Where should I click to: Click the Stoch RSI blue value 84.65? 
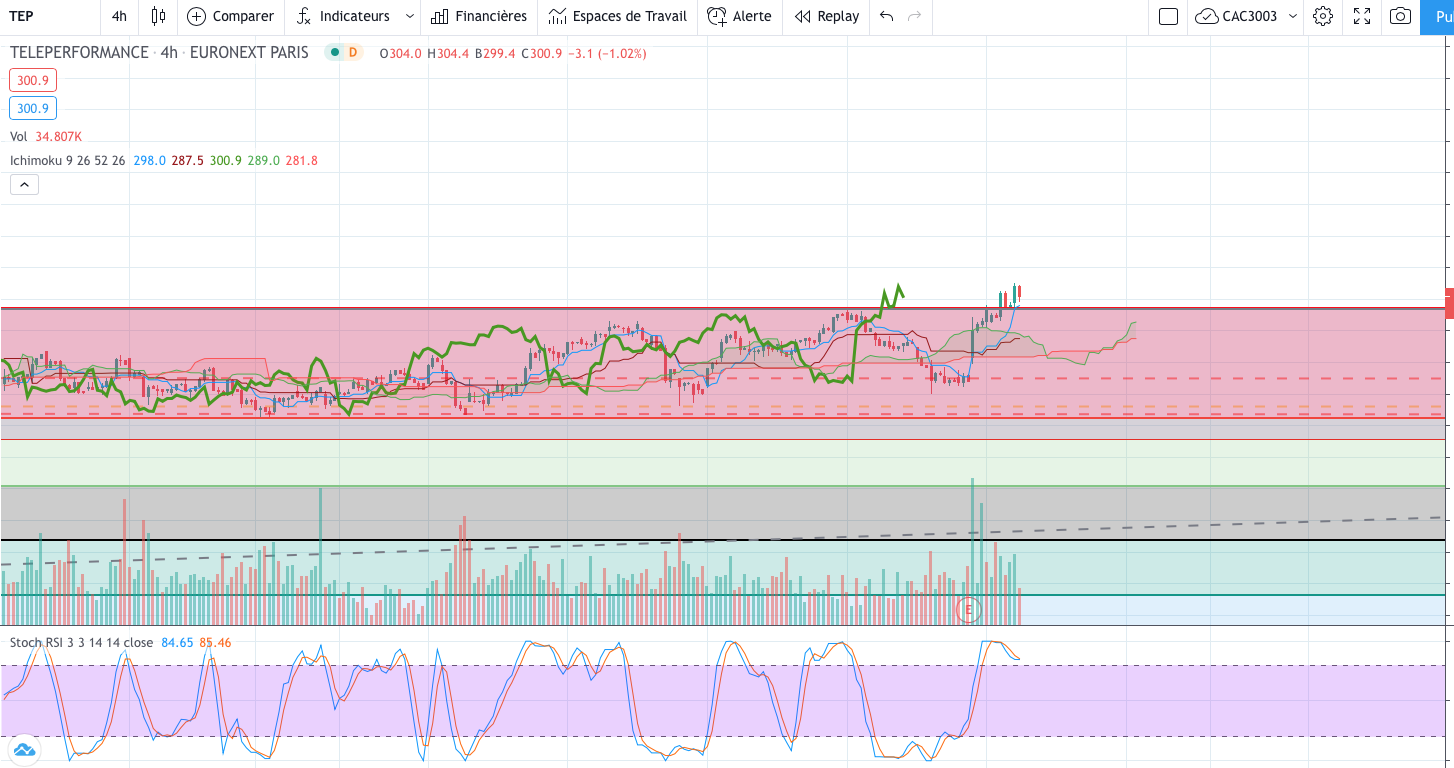point(176,642)
